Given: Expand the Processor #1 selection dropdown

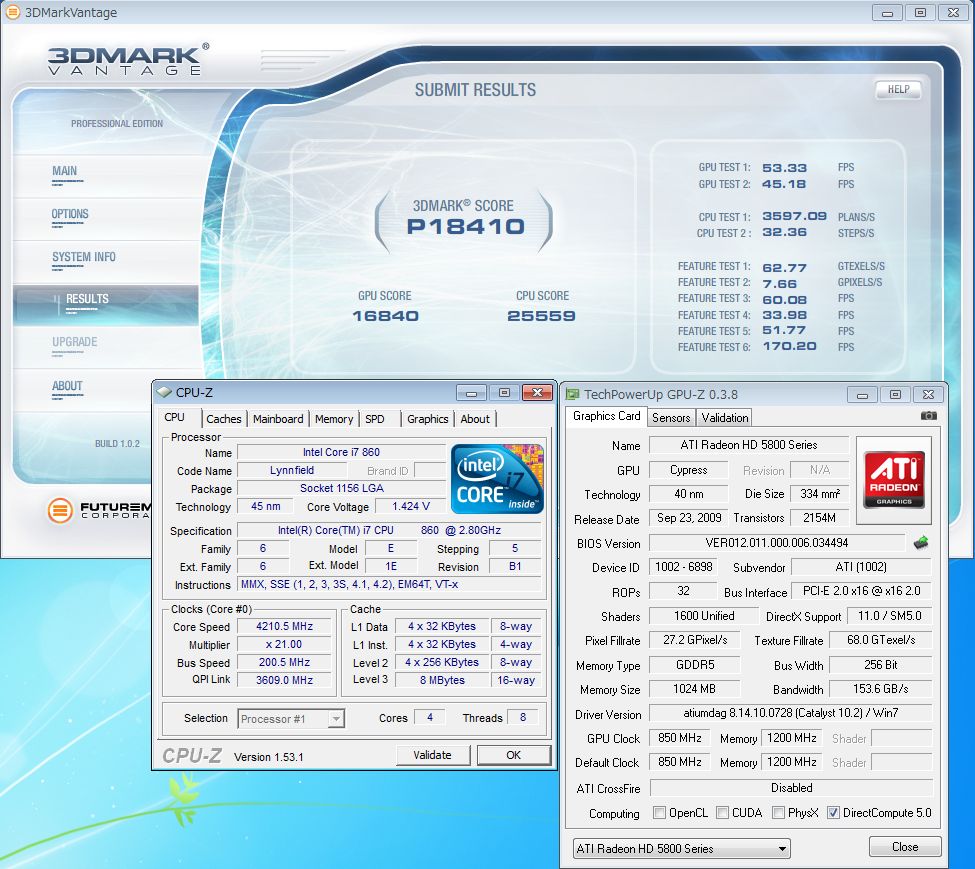Looking at the screenshot, I should pyautogui.click(x=292, y=718).
